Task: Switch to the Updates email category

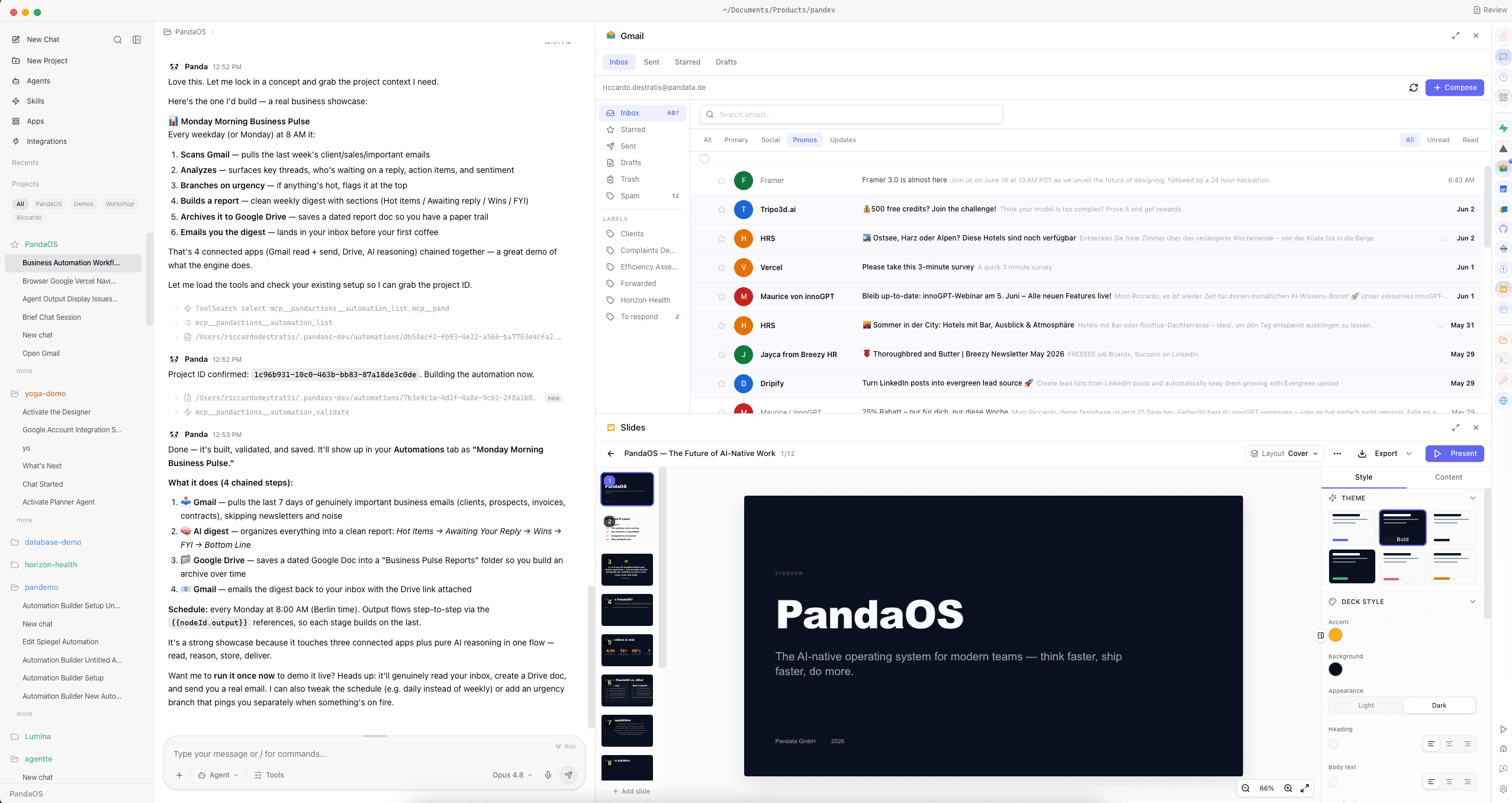Action: pos(842,140)
